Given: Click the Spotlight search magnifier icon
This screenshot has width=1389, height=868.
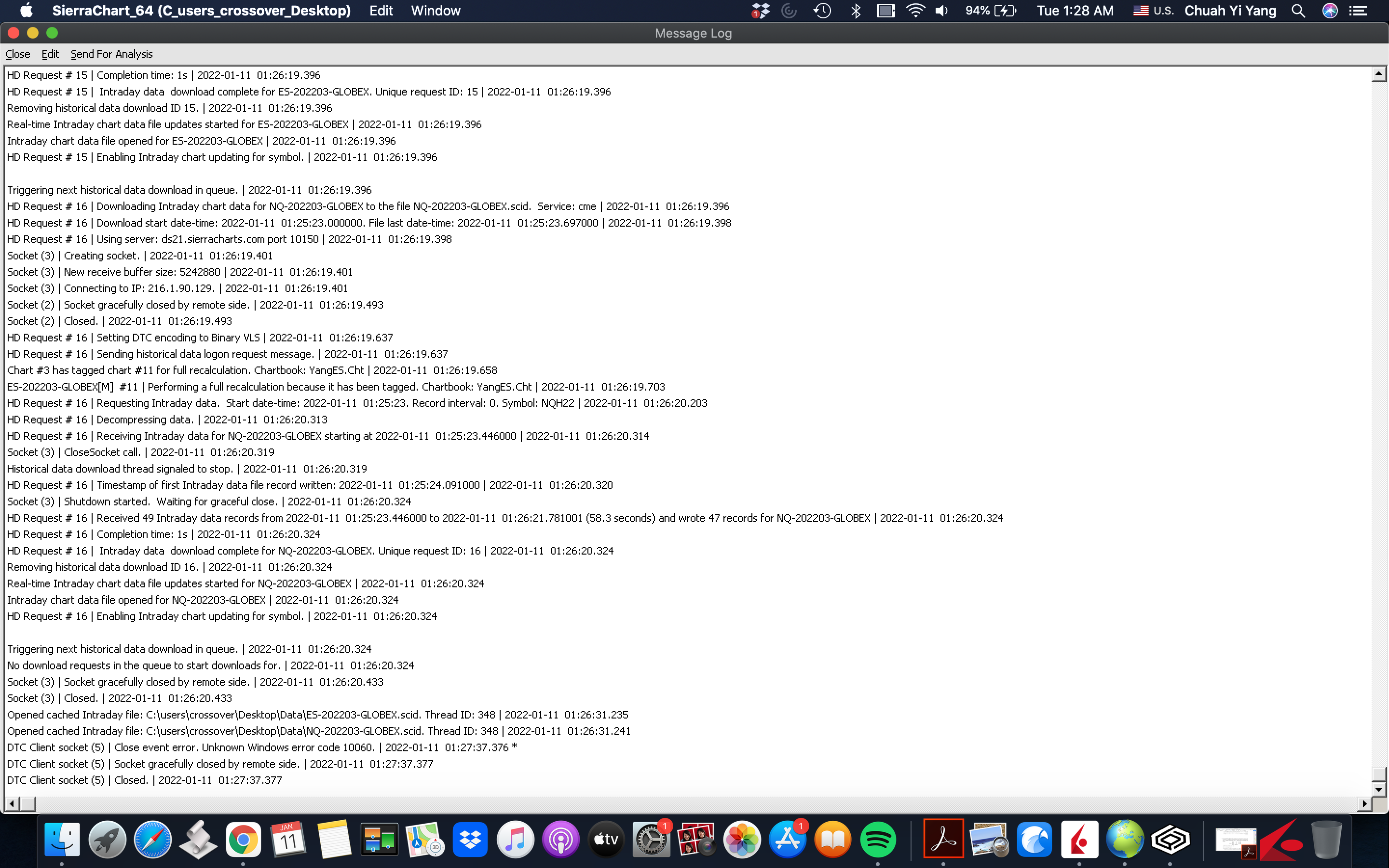Looking at the screenshot, I should click(1298, 11).
